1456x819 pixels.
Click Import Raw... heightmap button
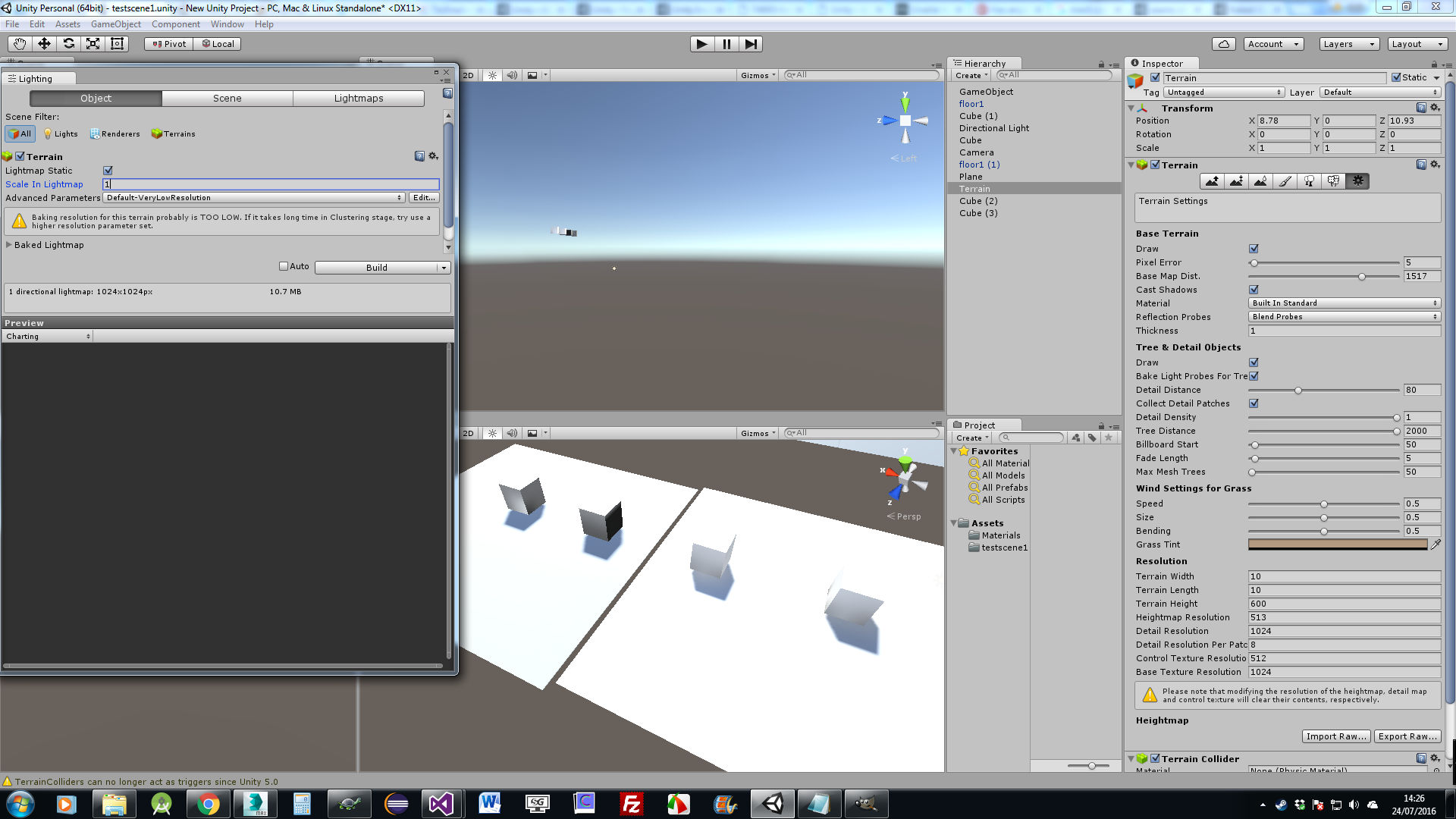click(x=1336, y=736)
